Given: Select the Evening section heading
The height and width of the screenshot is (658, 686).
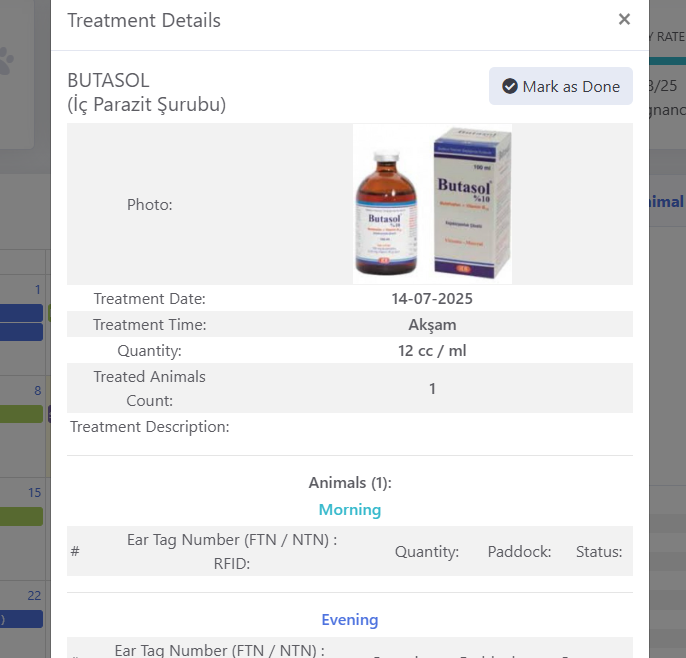Looking at the screenshot, I should point(350,620).
